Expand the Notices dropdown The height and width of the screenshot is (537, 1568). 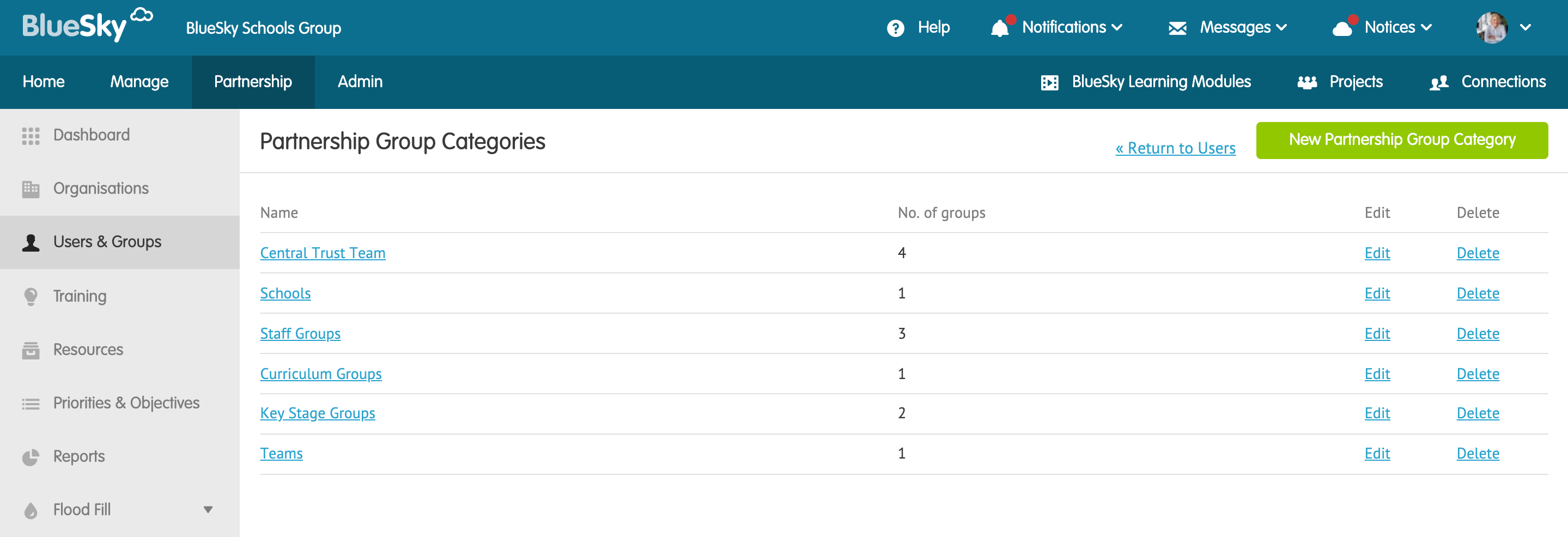pos(1426,27)
